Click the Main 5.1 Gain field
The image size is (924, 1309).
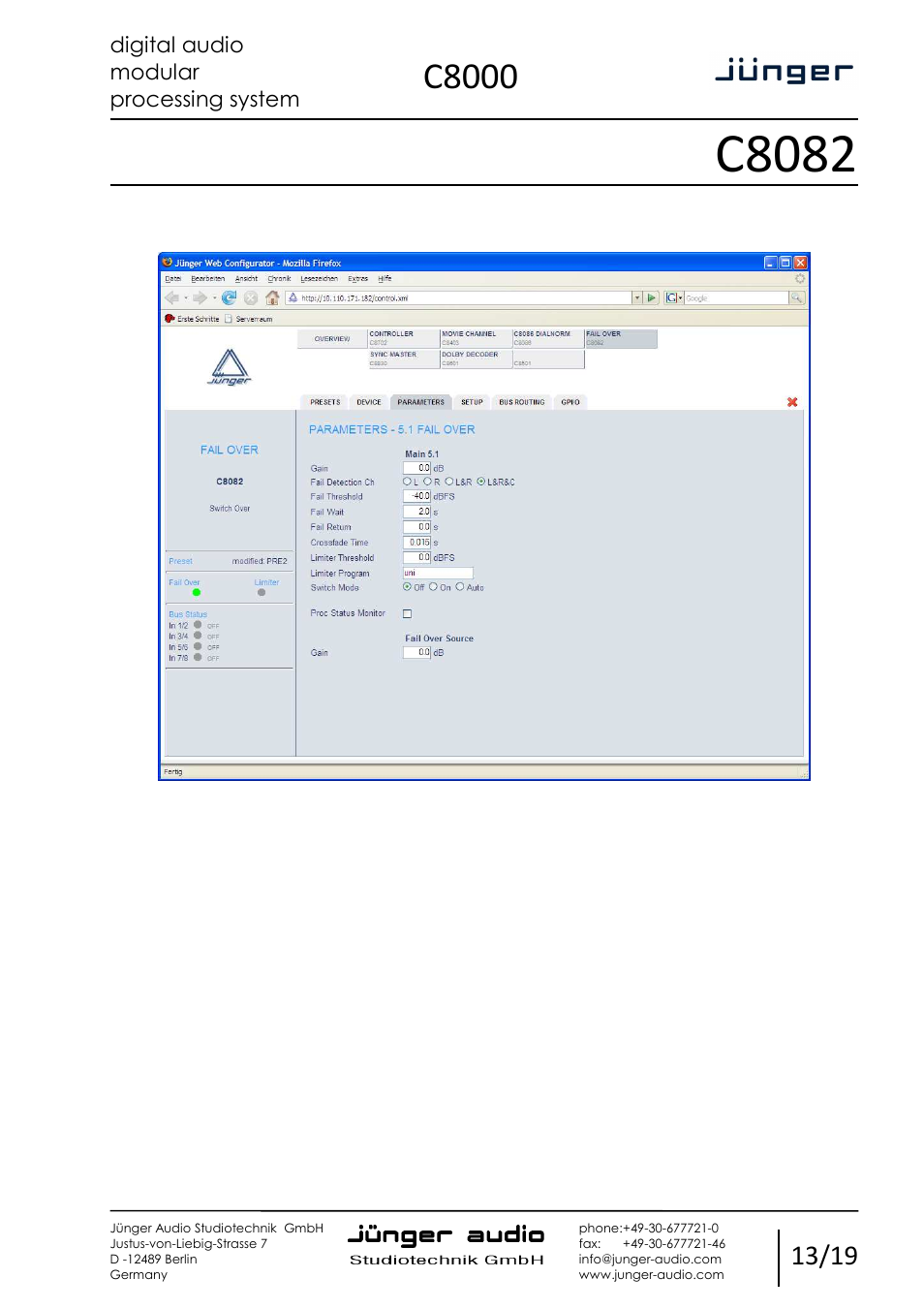(416, 468)
